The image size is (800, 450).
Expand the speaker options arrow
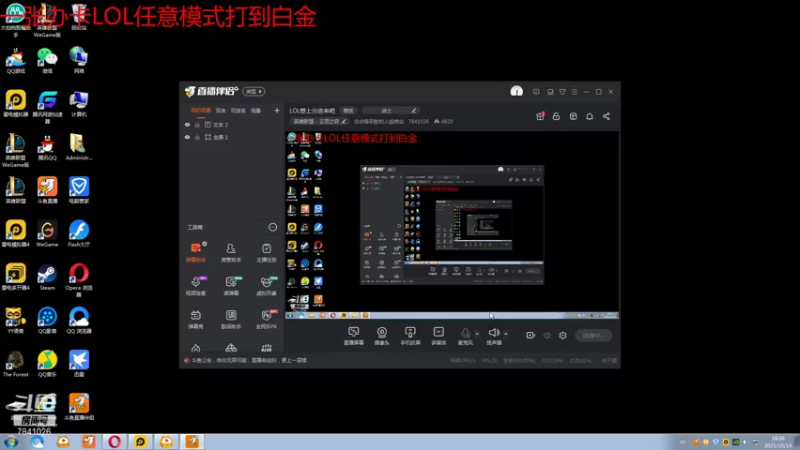506,334
